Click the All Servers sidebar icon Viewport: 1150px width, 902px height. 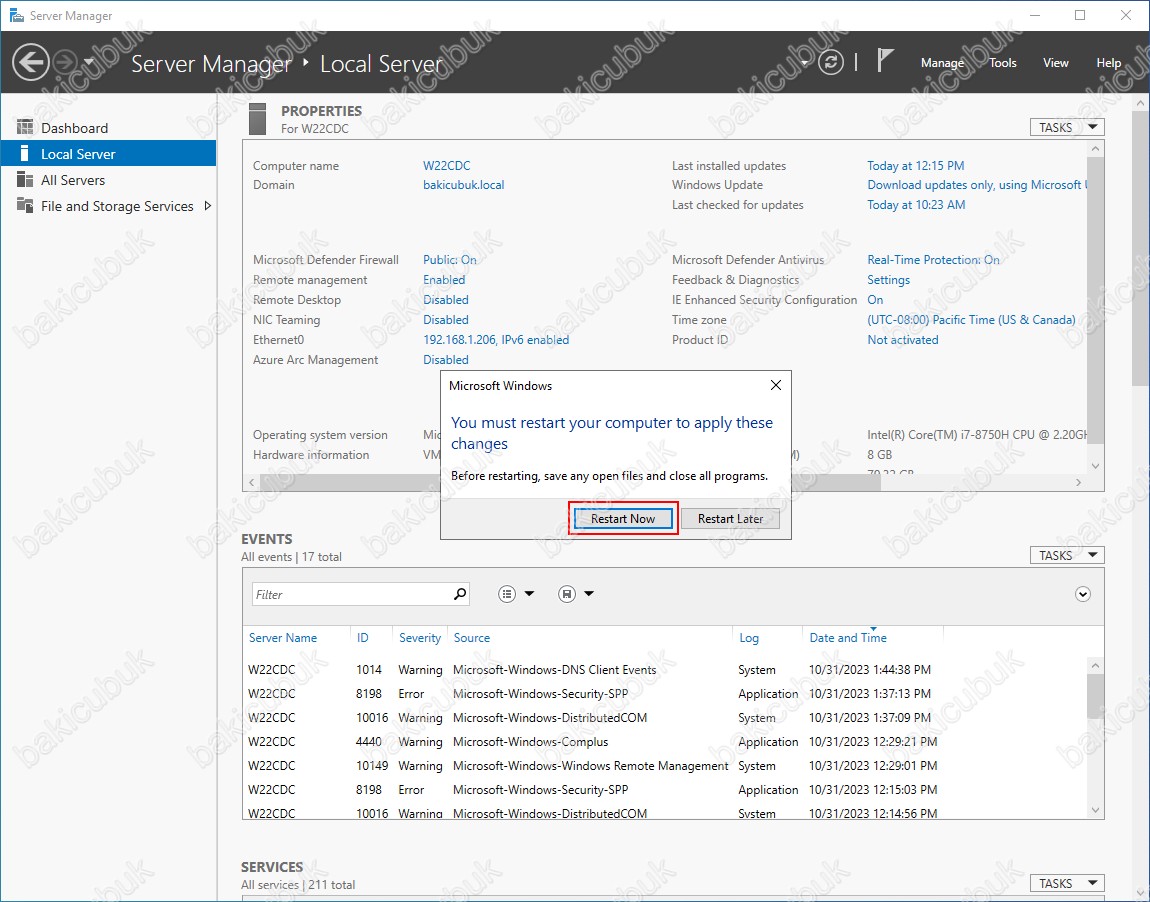point(25,180)
